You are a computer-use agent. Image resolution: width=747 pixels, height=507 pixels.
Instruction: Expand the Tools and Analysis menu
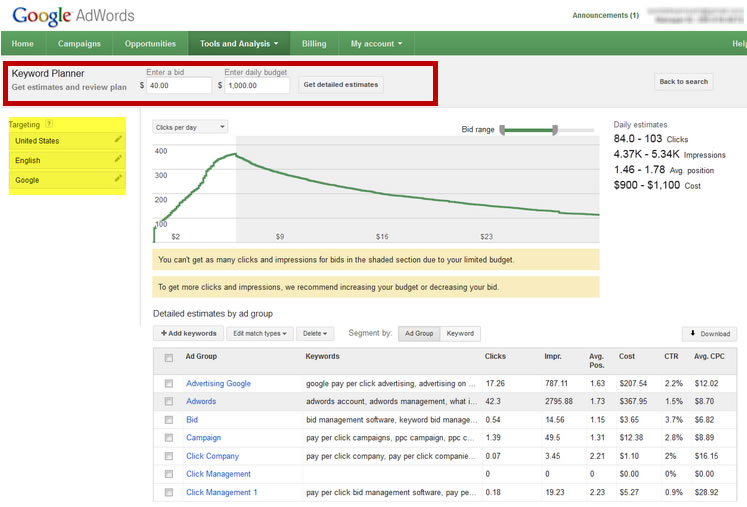click(239, 43)
